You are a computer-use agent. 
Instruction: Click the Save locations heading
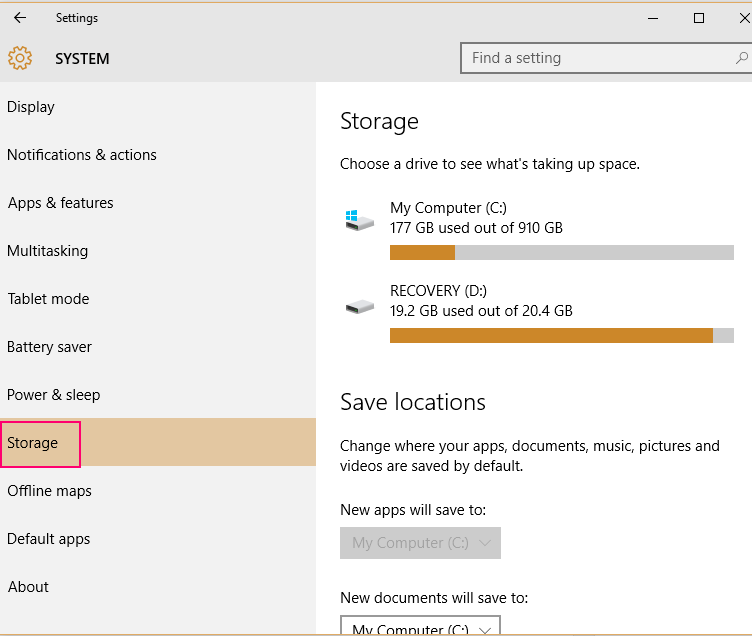pyautogui.click(x=413, y=402)
